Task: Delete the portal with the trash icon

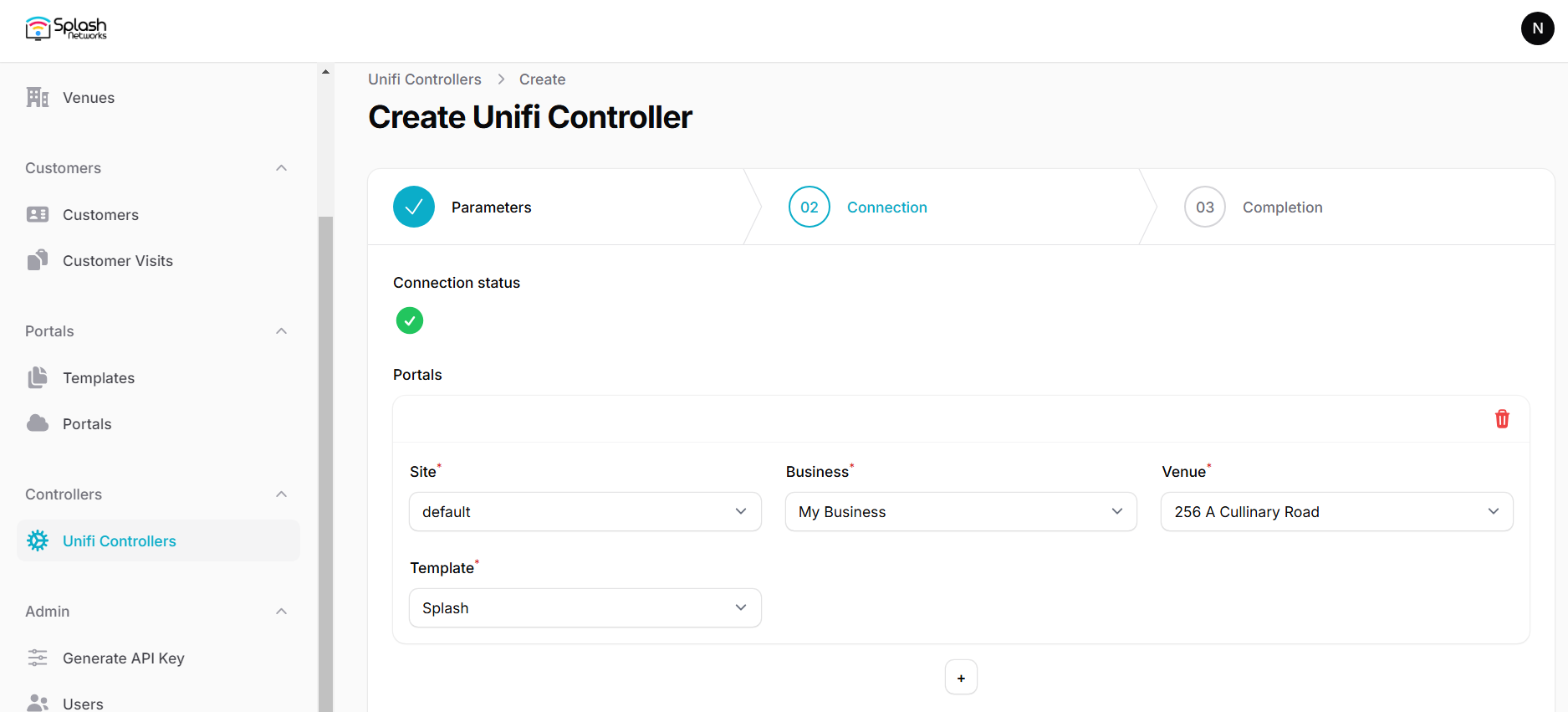Action: pos(1502,419)
